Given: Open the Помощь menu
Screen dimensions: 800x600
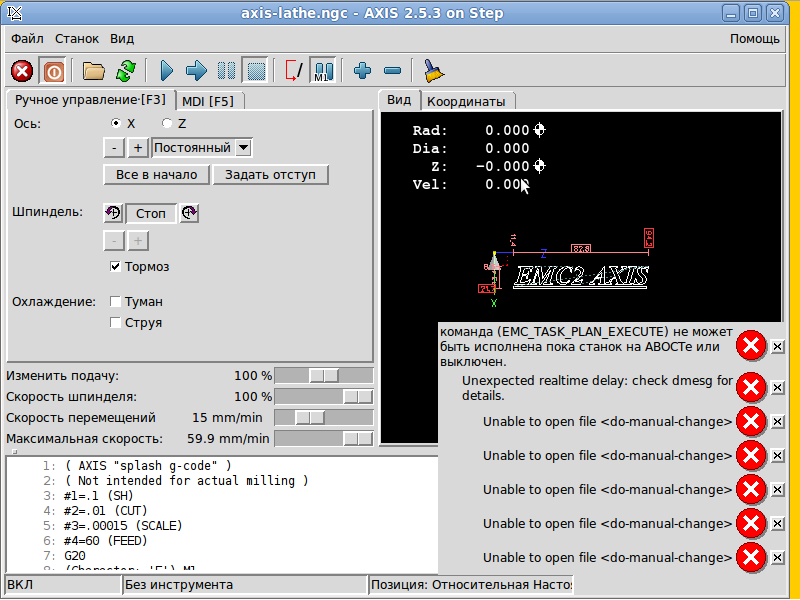Looking at the screenshot, I should click(x=755, y=39).
